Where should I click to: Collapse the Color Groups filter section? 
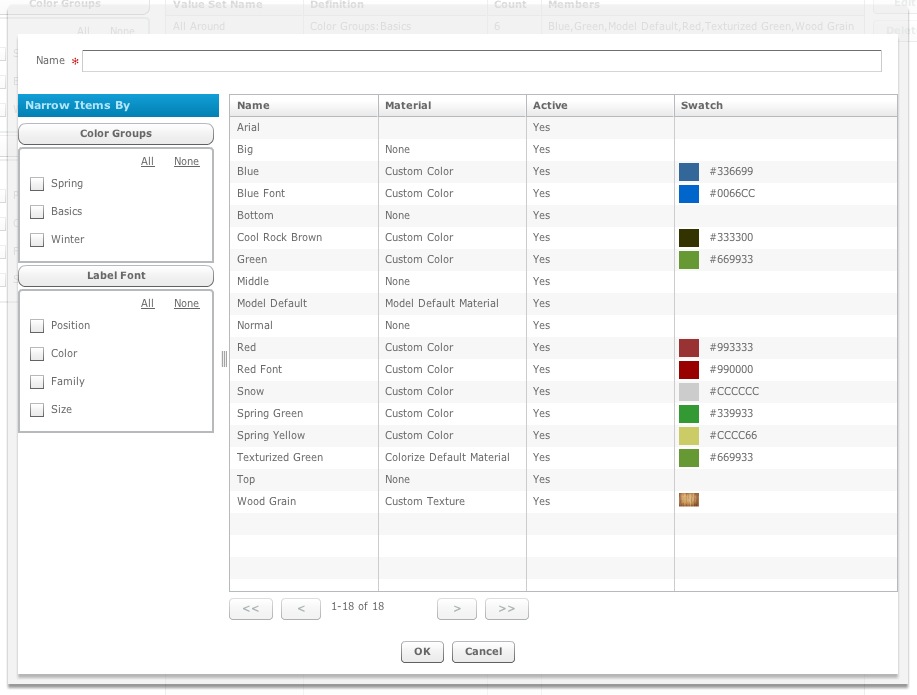(x=115, y=133)
